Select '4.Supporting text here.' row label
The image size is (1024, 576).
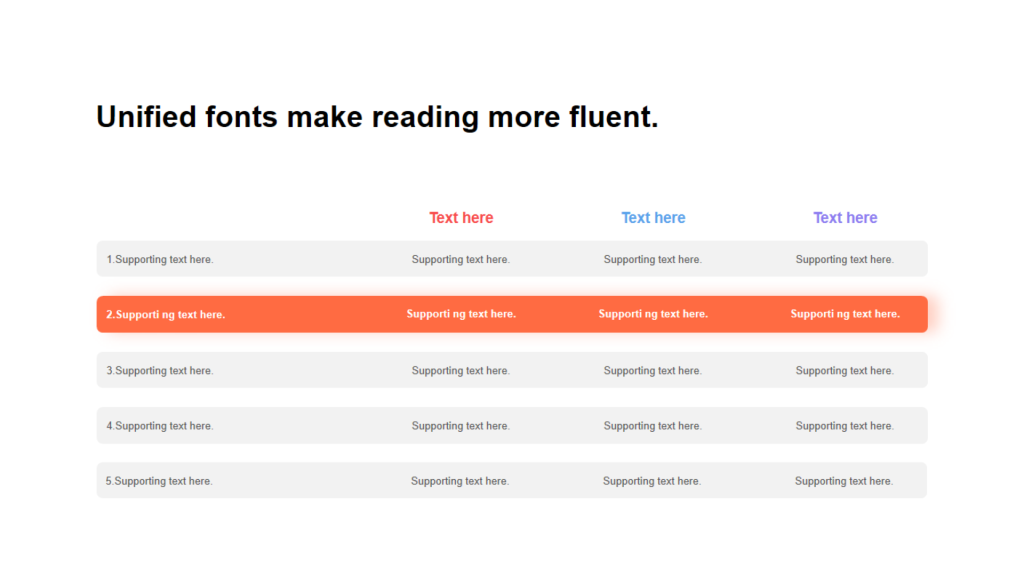160,426
